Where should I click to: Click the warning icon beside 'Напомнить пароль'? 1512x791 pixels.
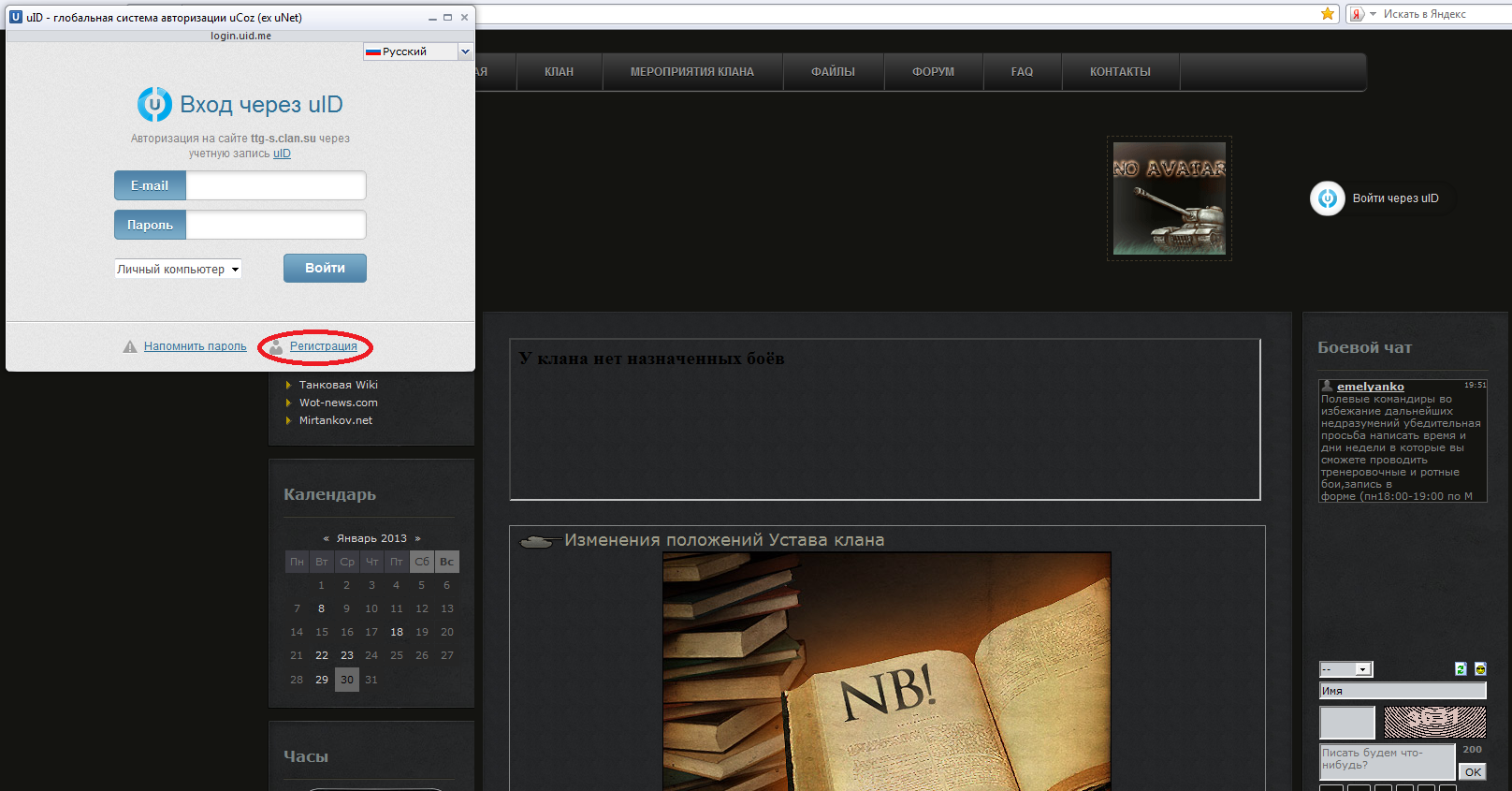(130, 346)
